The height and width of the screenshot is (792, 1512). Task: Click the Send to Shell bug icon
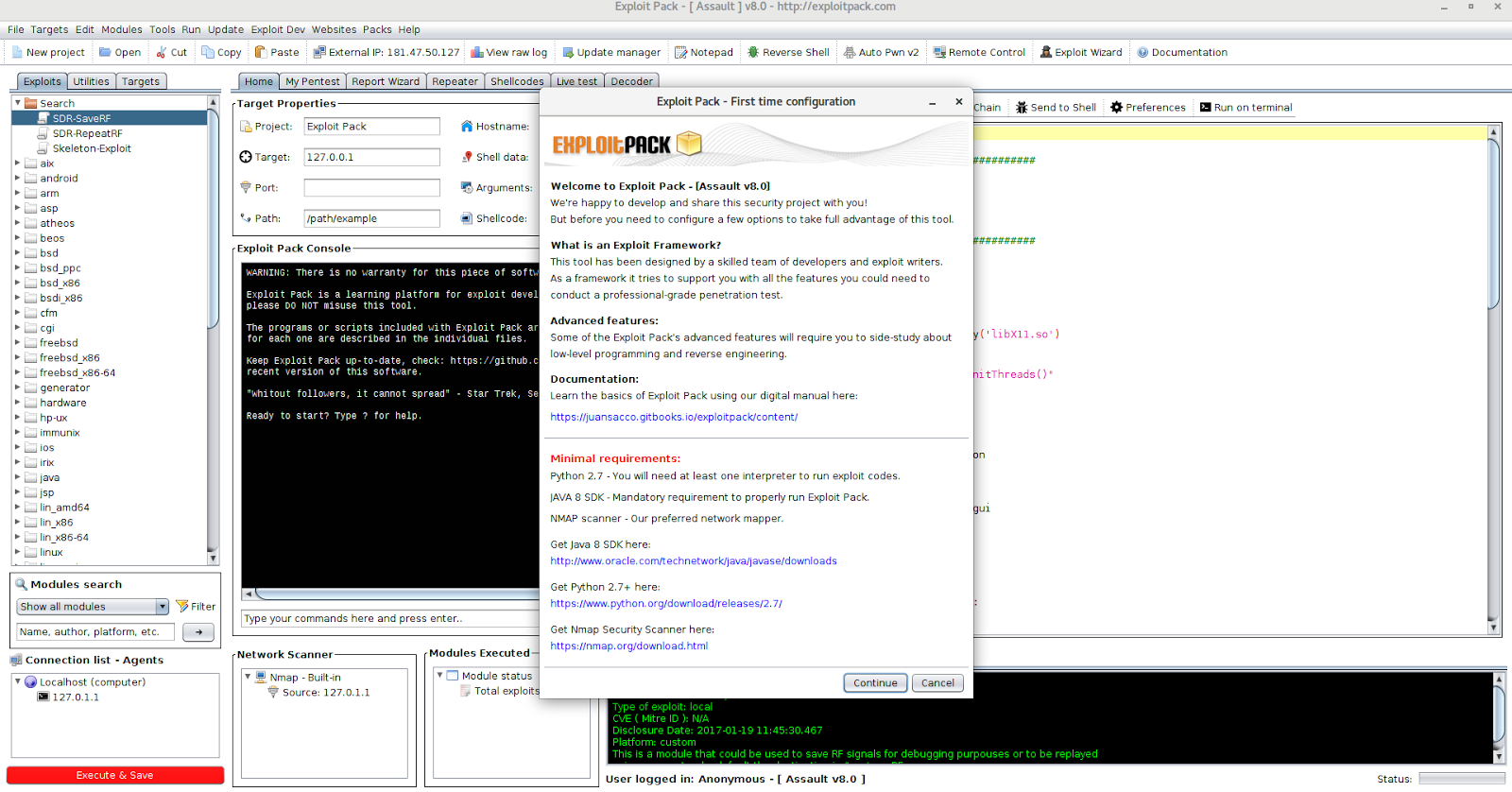(x=1022, y=107)
